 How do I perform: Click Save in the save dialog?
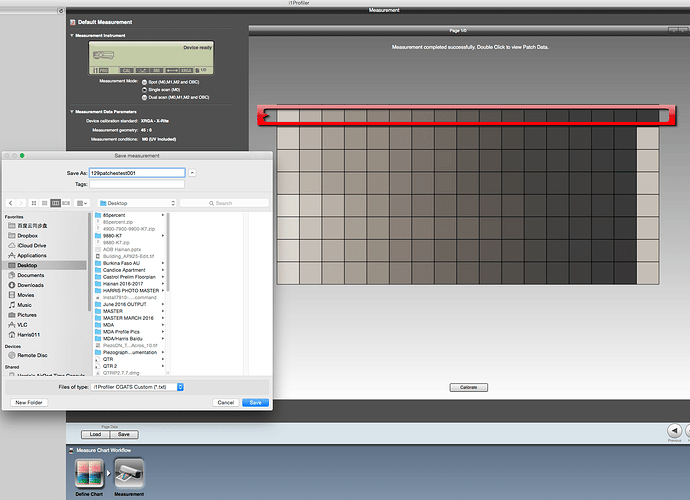(256, 402)
